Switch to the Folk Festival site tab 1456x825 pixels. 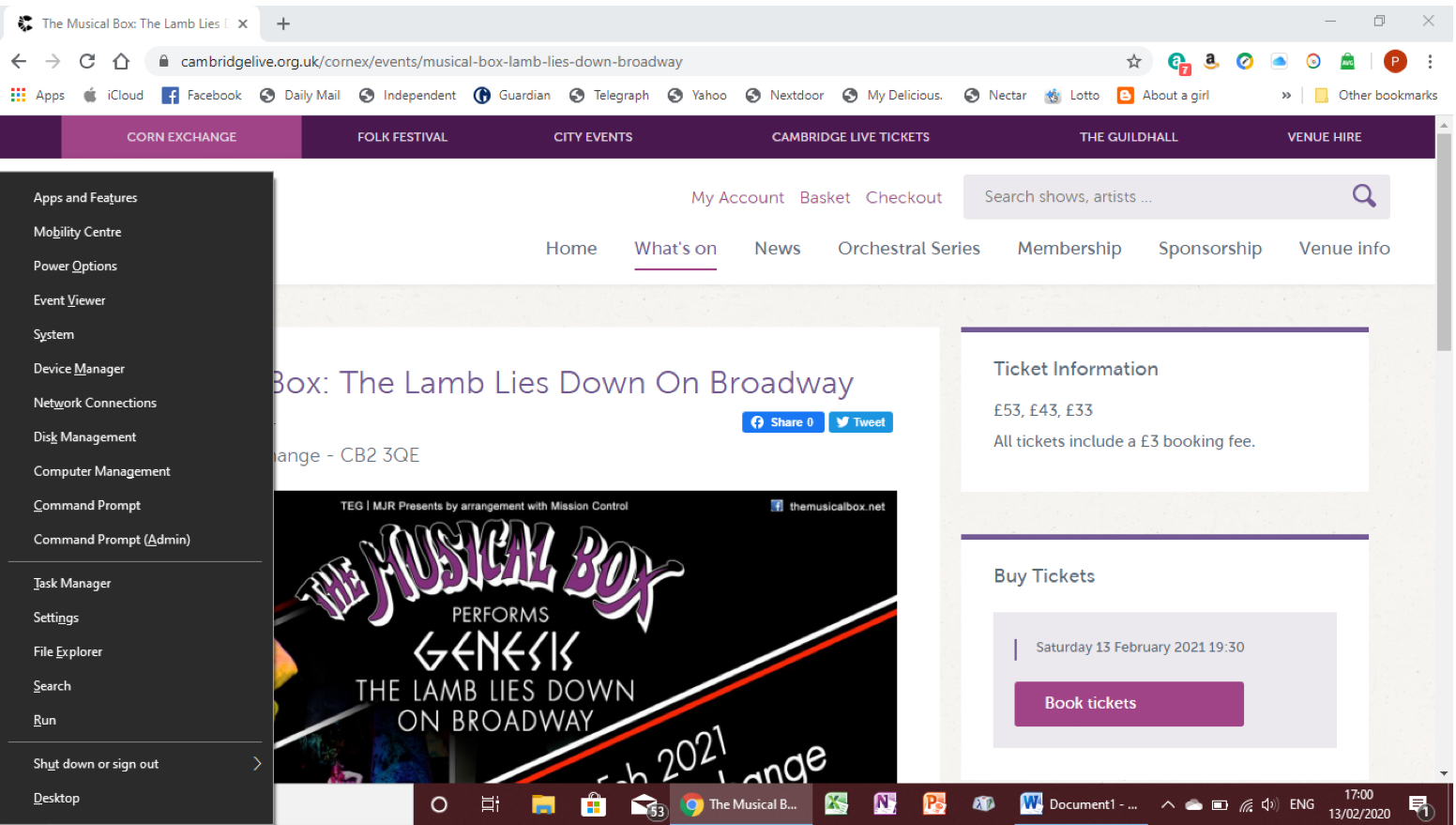[x=402, y=137]
